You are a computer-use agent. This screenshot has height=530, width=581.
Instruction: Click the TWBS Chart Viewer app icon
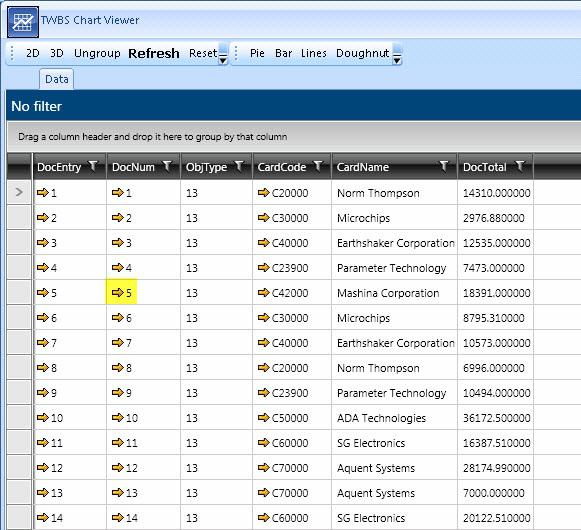tap(23, 22)
